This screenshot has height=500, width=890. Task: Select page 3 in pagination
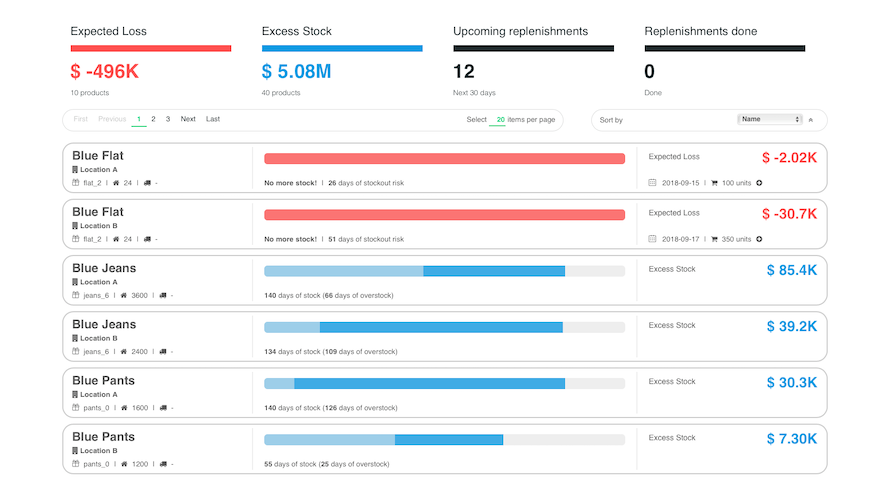coord(168,119)
